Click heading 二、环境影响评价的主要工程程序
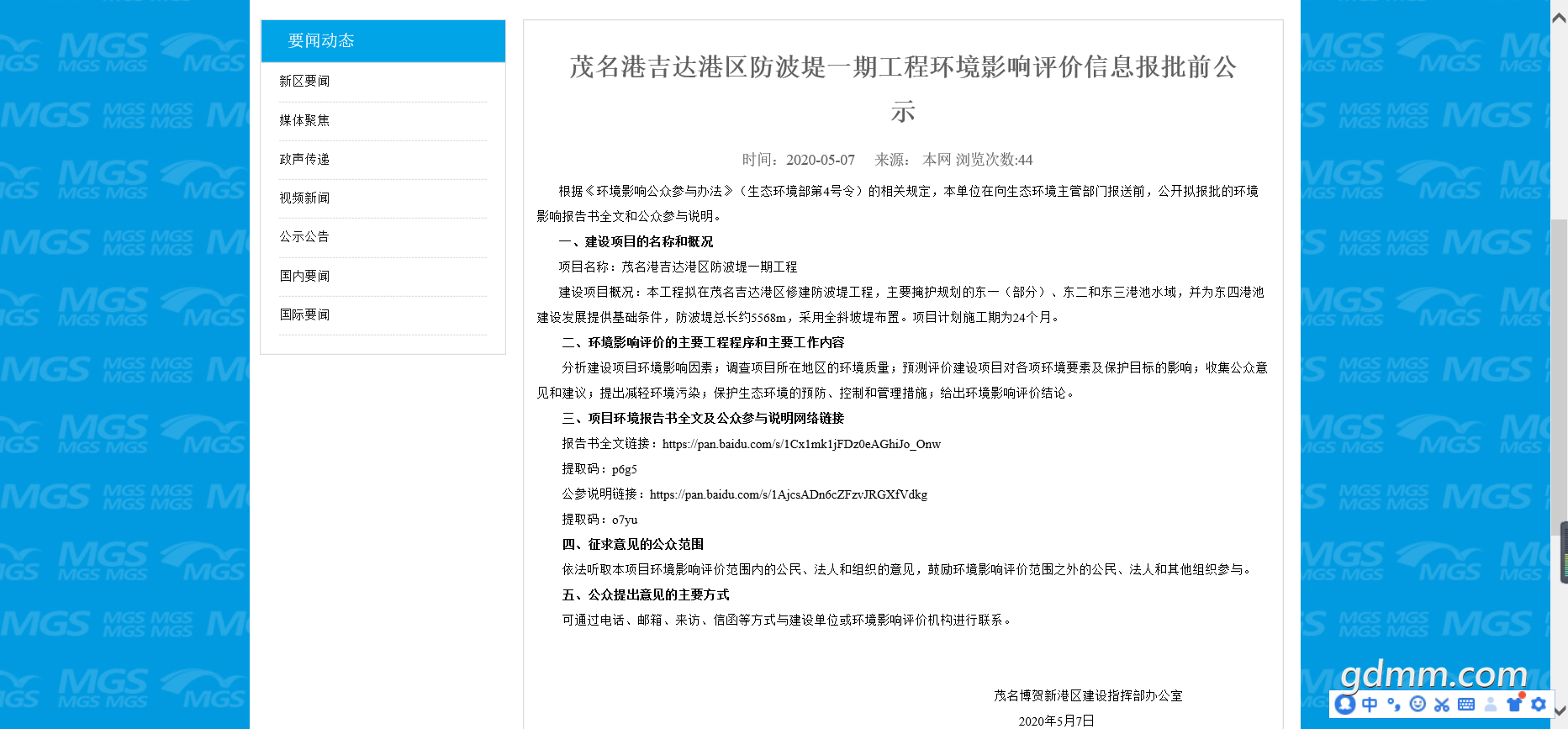Screen dimensions: 1568x729 703,342
